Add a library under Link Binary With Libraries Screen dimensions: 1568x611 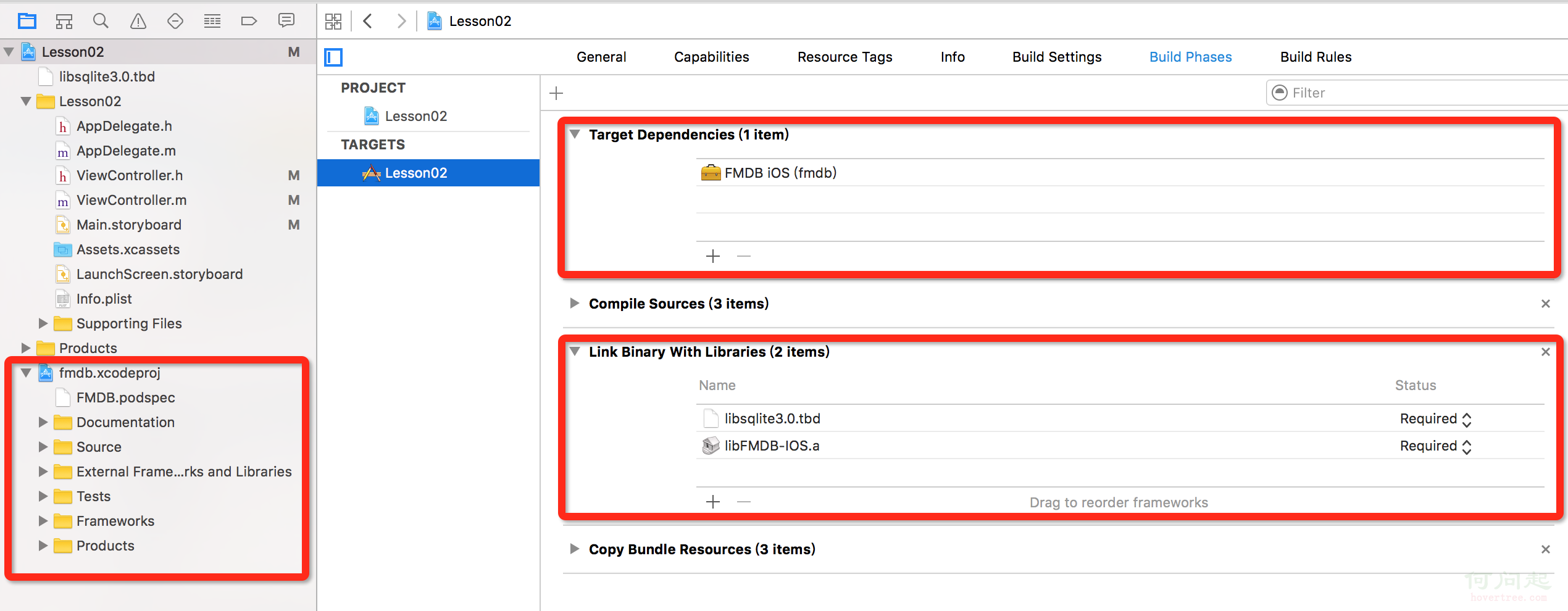(713, 502)
